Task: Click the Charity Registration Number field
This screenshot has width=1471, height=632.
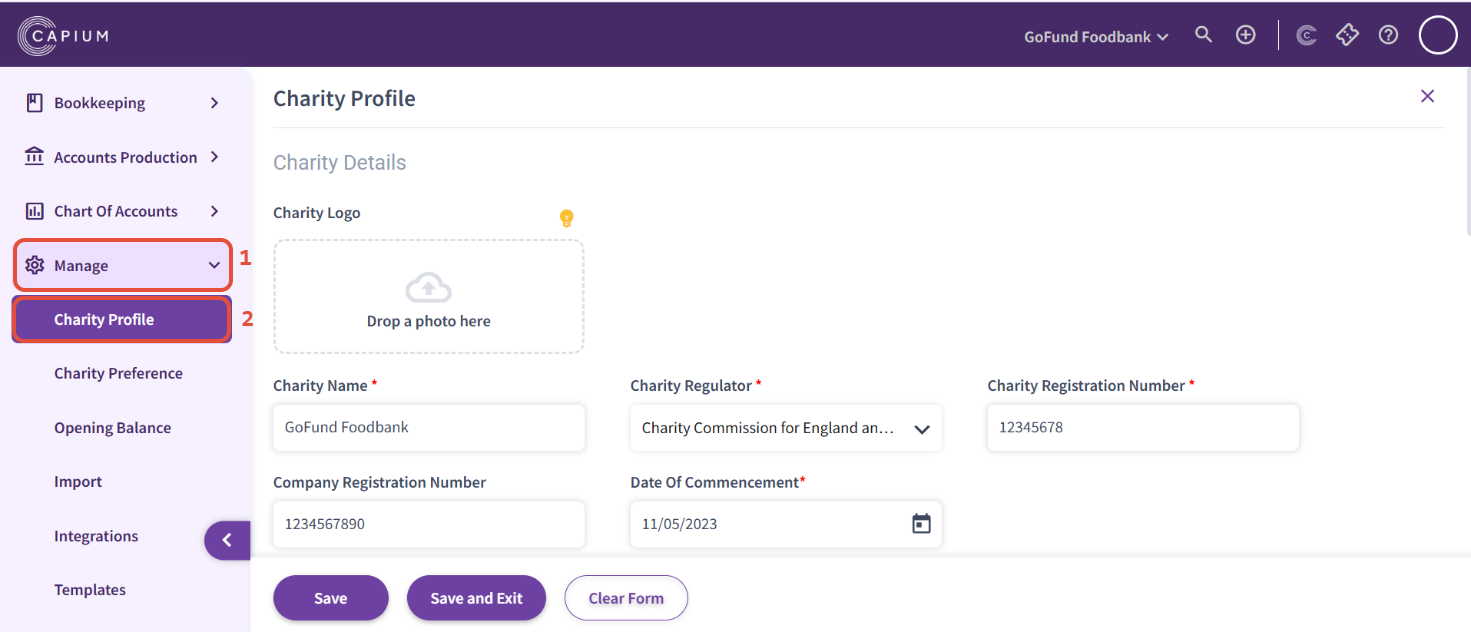Action: pos(1142,428)
